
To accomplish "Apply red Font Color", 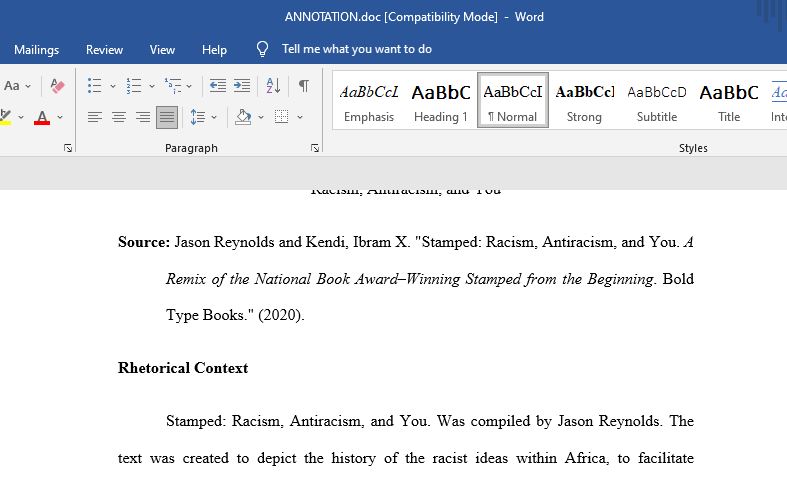I will pyautogui.click(x=42, y=117).
